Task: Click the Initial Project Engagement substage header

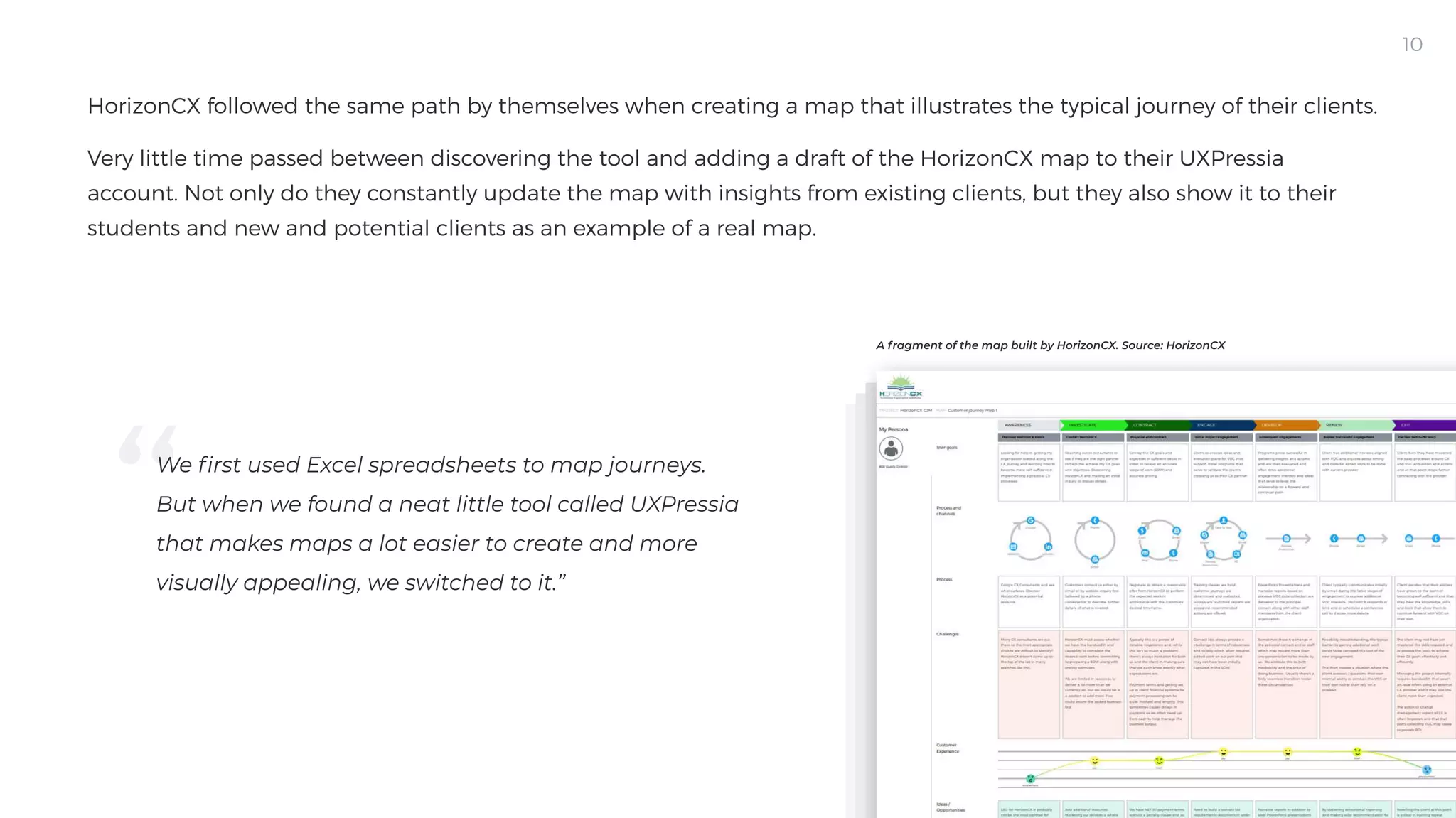Action: tap(1221, 437)
